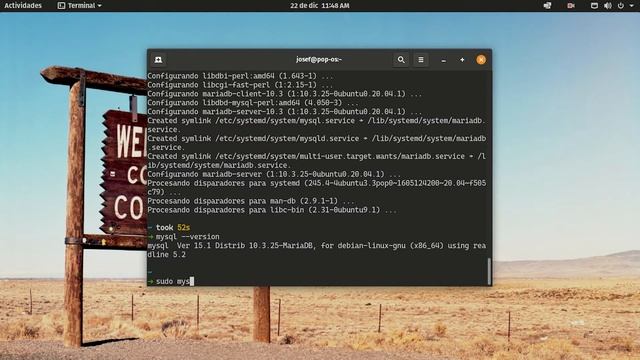Click the terminal scrollbar handle
This screenshot has width=640, height=360.
pyautogui.click(x=489, y=271)
